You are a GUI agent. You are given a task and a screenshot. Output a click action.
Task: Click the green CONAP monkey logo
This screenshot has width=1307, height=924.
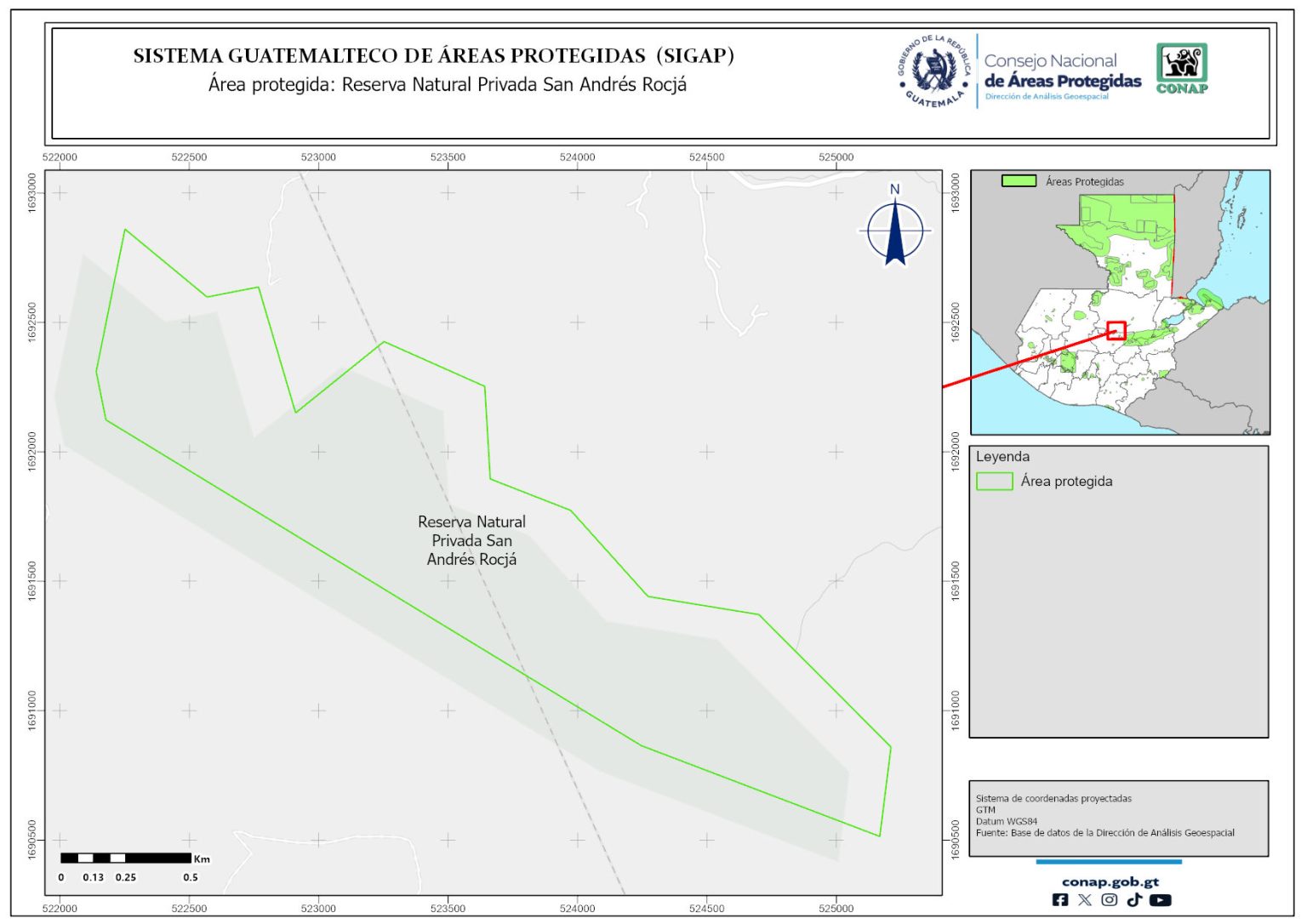tap(1181, 68)
